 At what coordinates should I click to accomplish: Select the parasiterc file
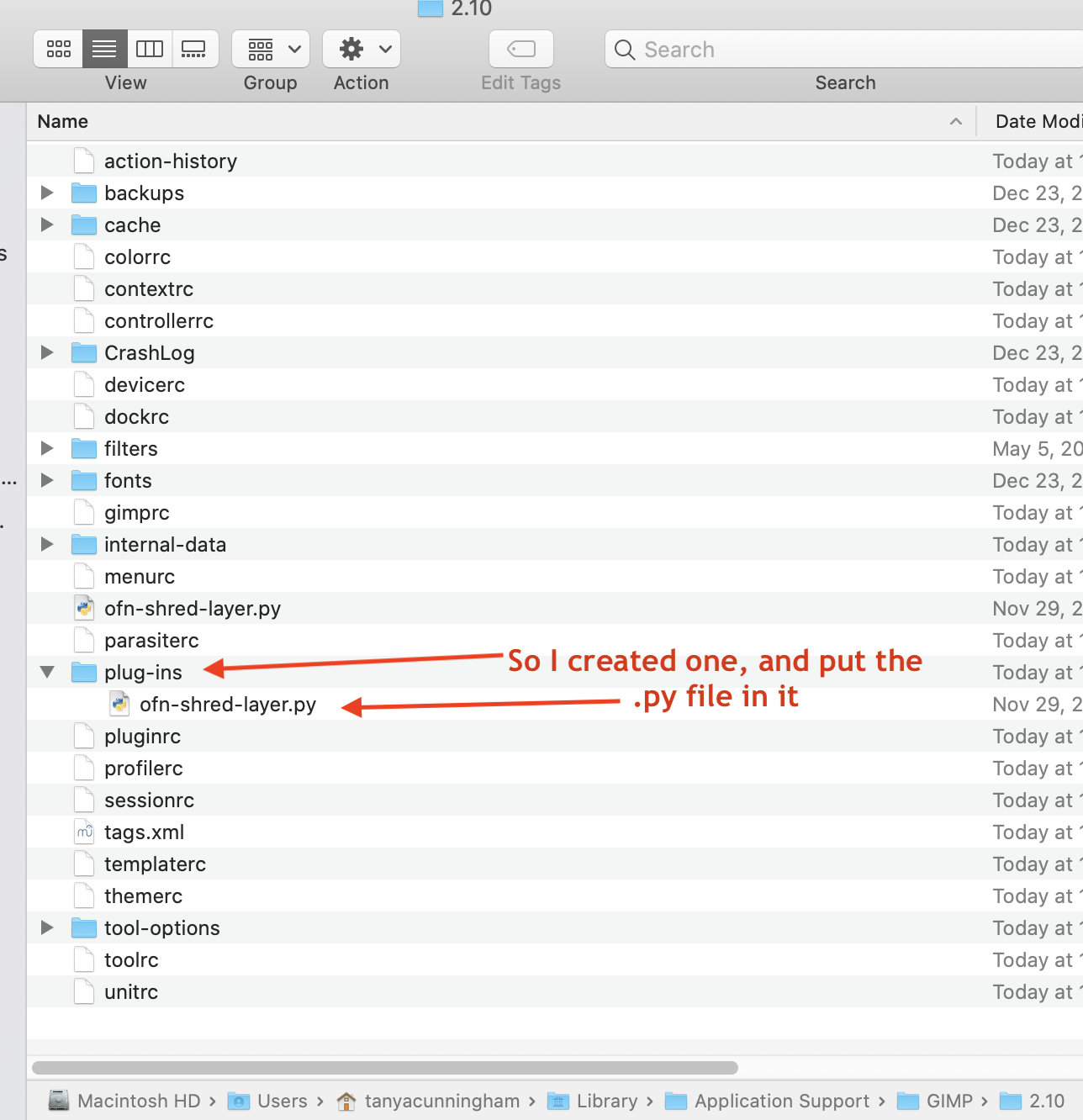(151, 640)
